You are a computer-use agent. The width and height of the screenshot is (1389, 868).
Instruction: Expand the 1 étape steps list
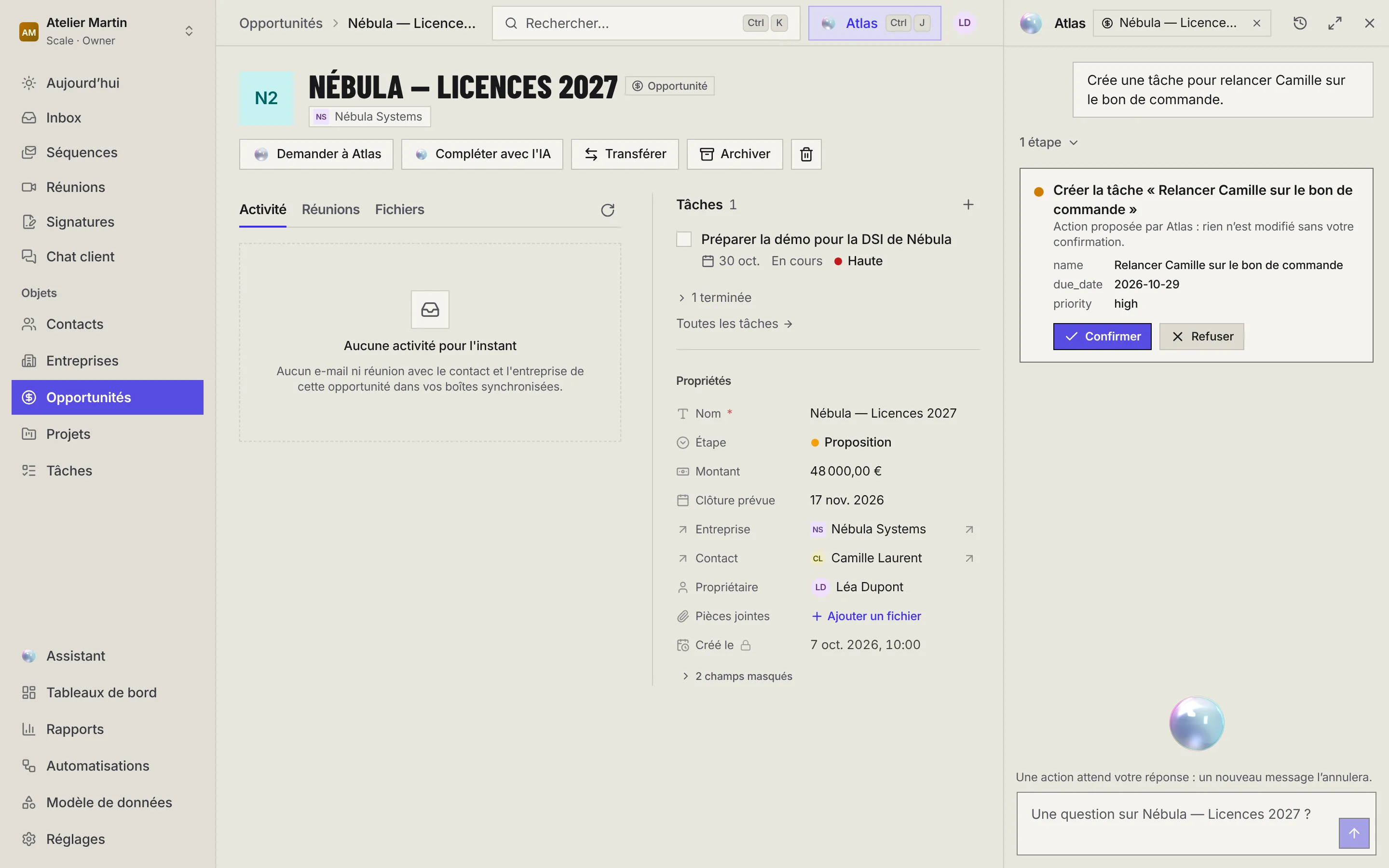click(x=1049, y=142)
